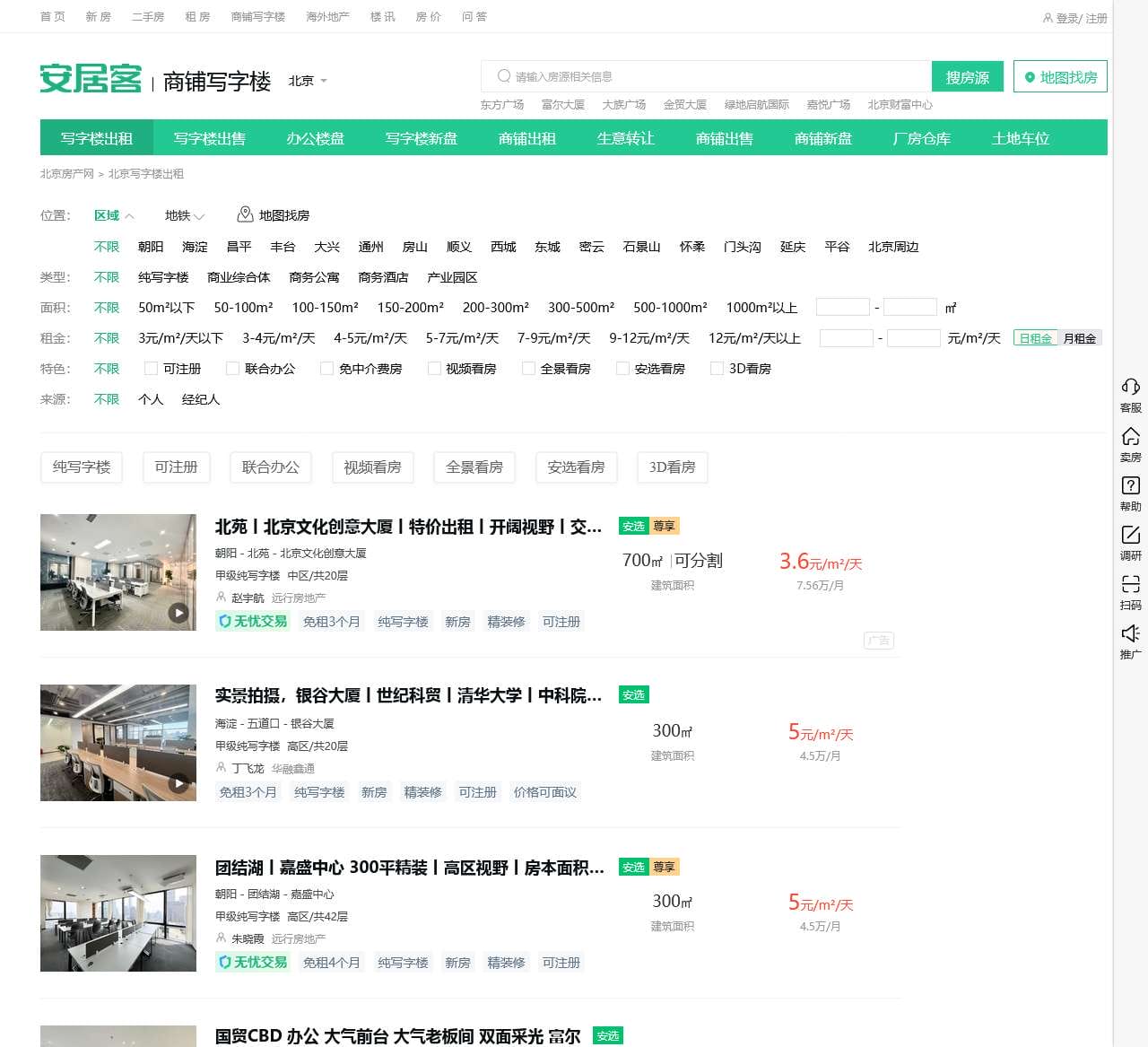The image size is (1148, 1047).
Task: Open 土地车位 tab
Action: tap(1021, 138)
